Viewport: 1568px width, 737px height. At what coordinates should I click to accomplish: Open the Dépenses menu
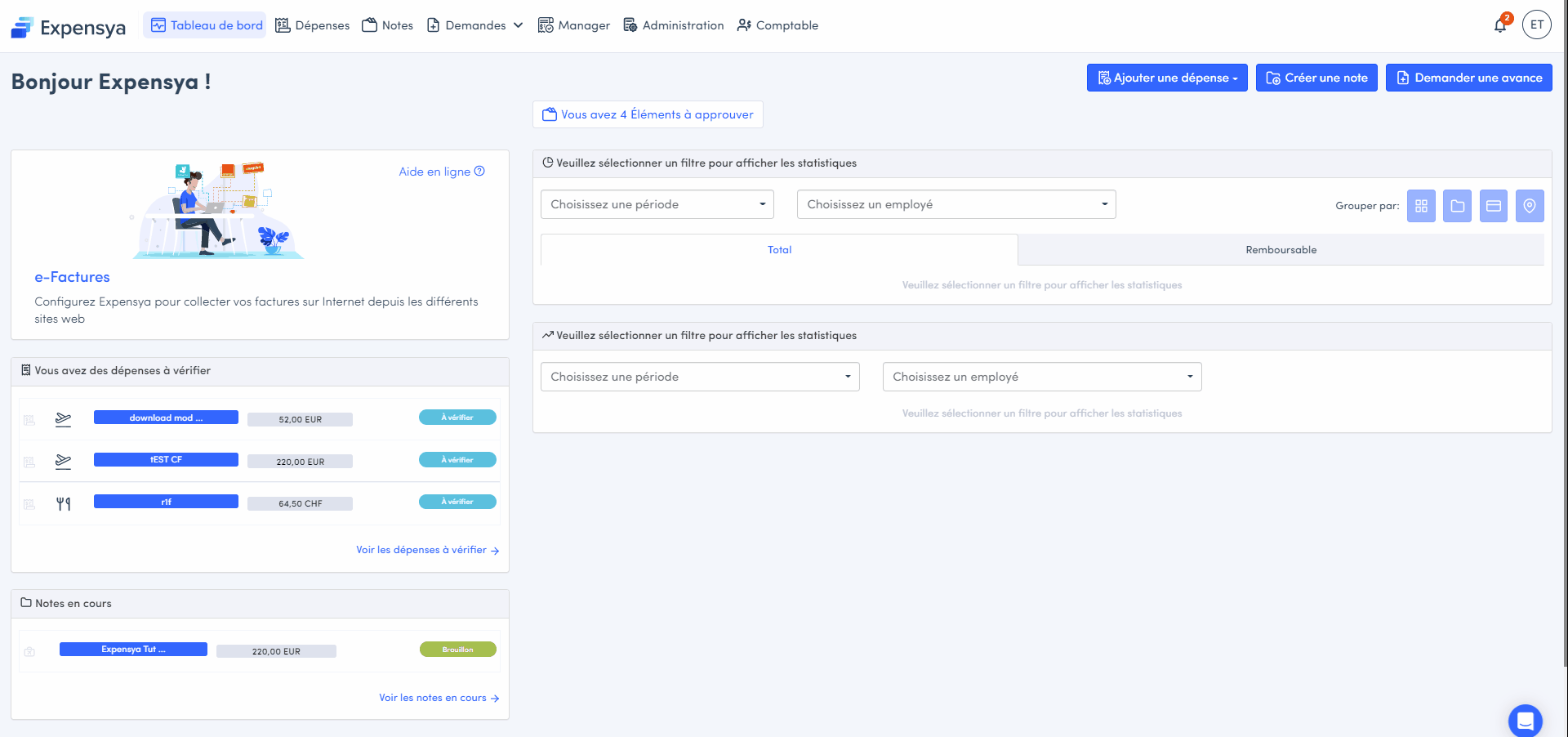pos(313,25)
